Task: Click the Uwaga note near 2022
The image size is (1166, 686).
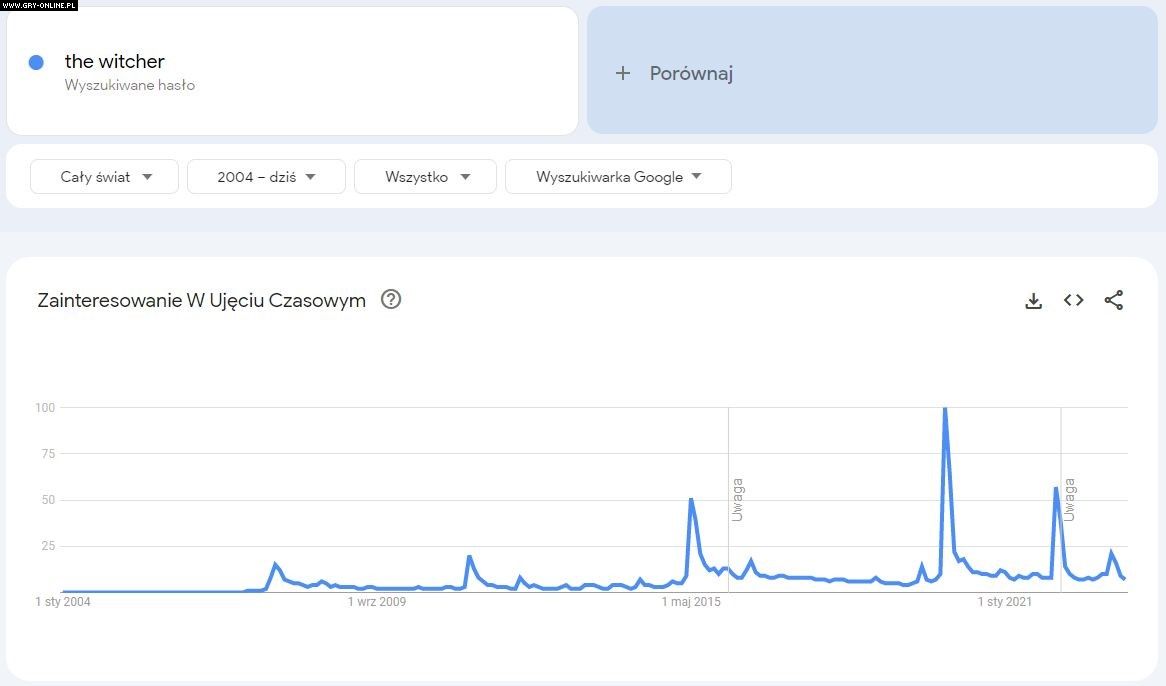Action: pos(1069,499)
